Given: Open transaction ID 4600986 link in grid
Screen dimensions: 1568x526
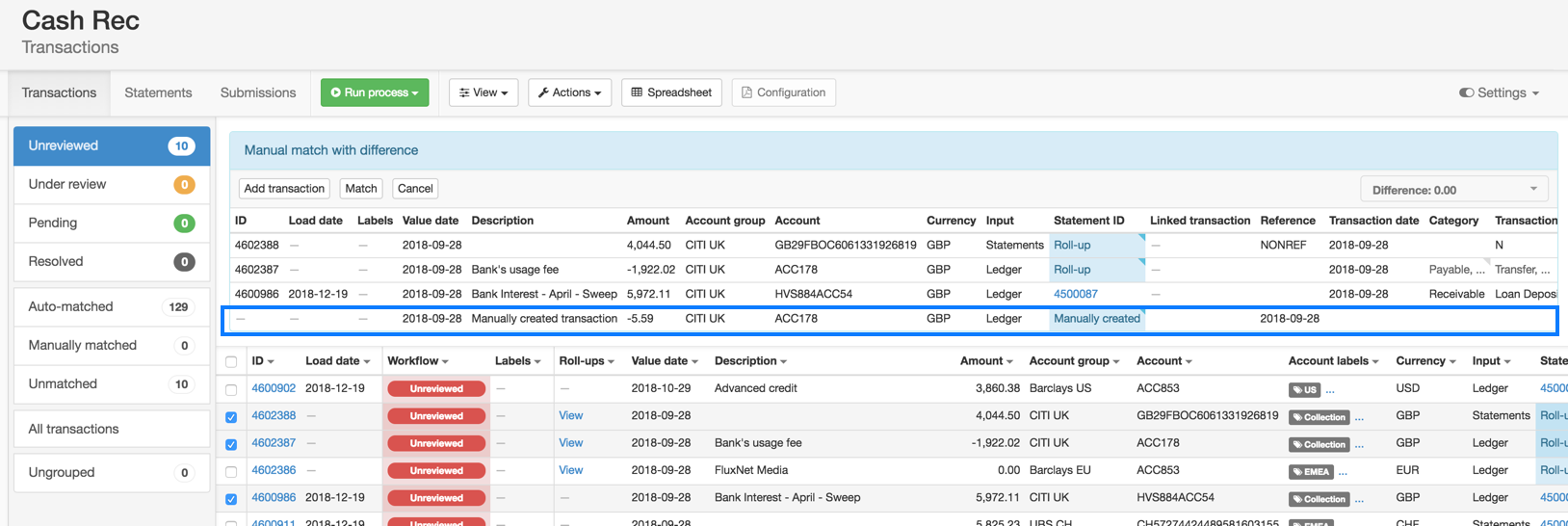Looking at the screenshot, I should (x=274, y=497).
